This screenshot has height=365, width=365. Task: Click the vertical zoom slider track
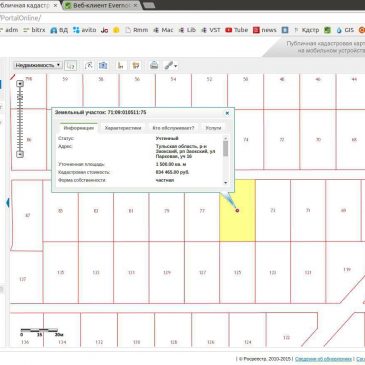point(20,119)
